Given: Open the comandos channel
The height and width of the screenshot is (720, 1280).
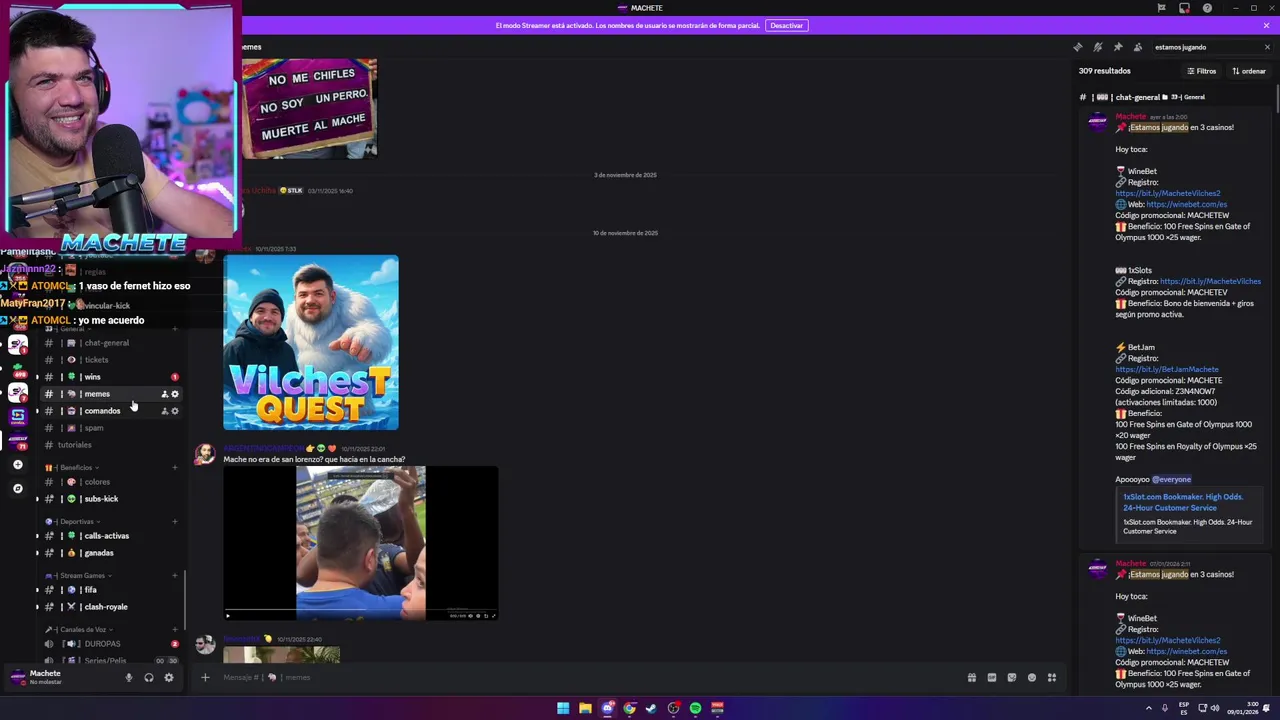Looking at the screenshot, I should click(100, 411).
